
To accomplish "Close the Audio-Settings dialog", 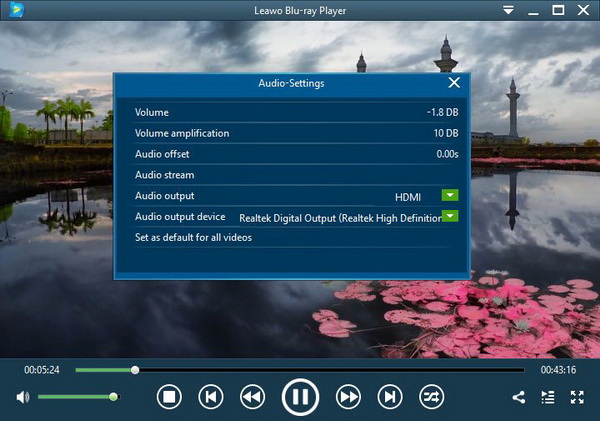I will pos(454,83).
